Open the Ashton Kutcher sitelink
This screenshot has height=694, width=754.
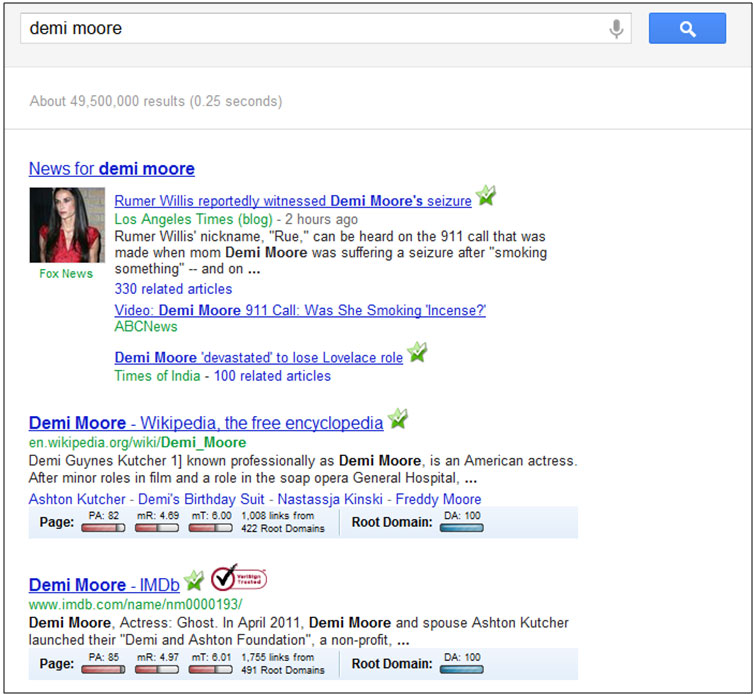(77, 499)
